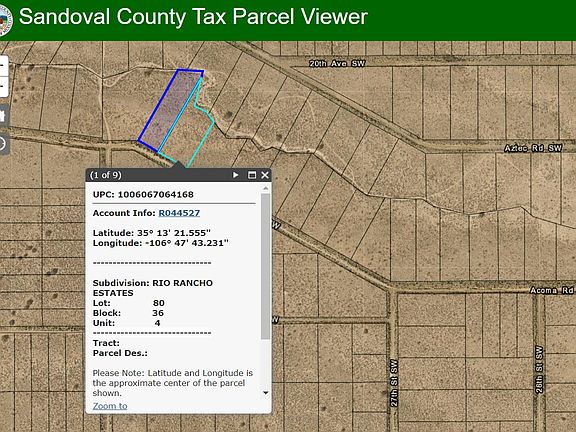Zoom in with the map's plus button
The width and height of the screenshot is (576, 432).
(3, 65)
